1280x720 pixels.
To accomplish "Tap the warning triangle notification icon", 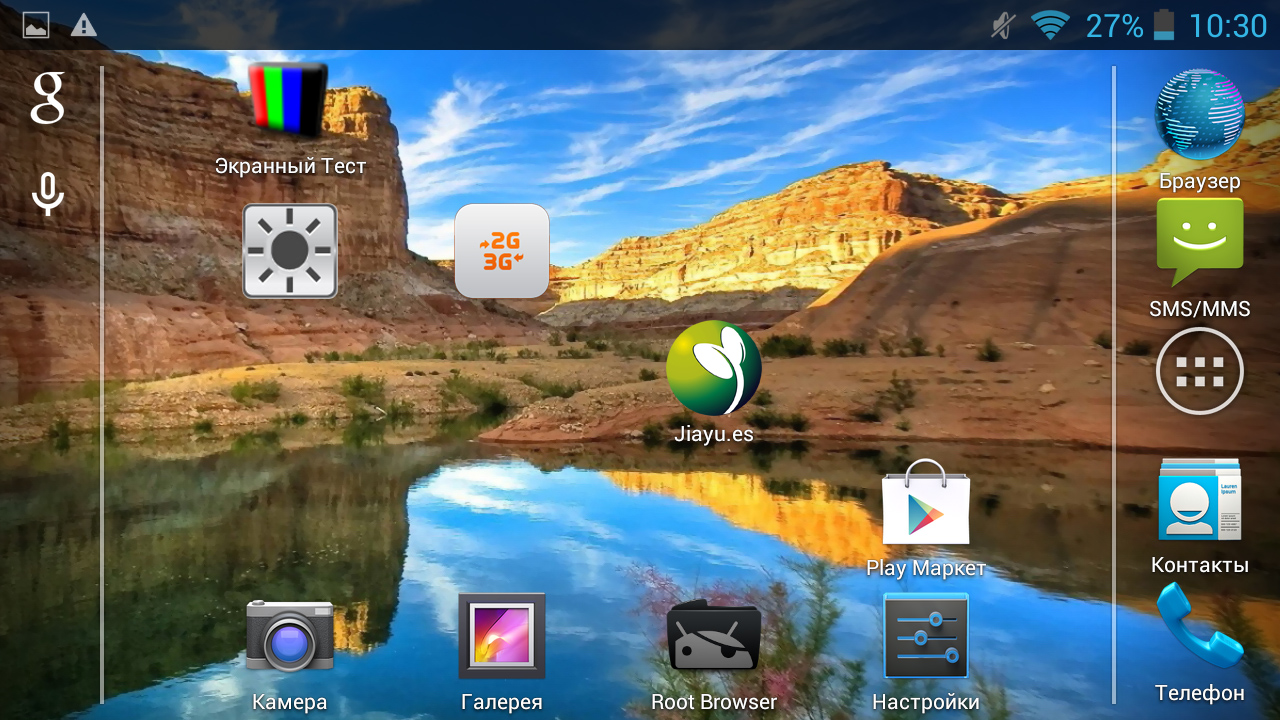I will (x=84, y=26).
